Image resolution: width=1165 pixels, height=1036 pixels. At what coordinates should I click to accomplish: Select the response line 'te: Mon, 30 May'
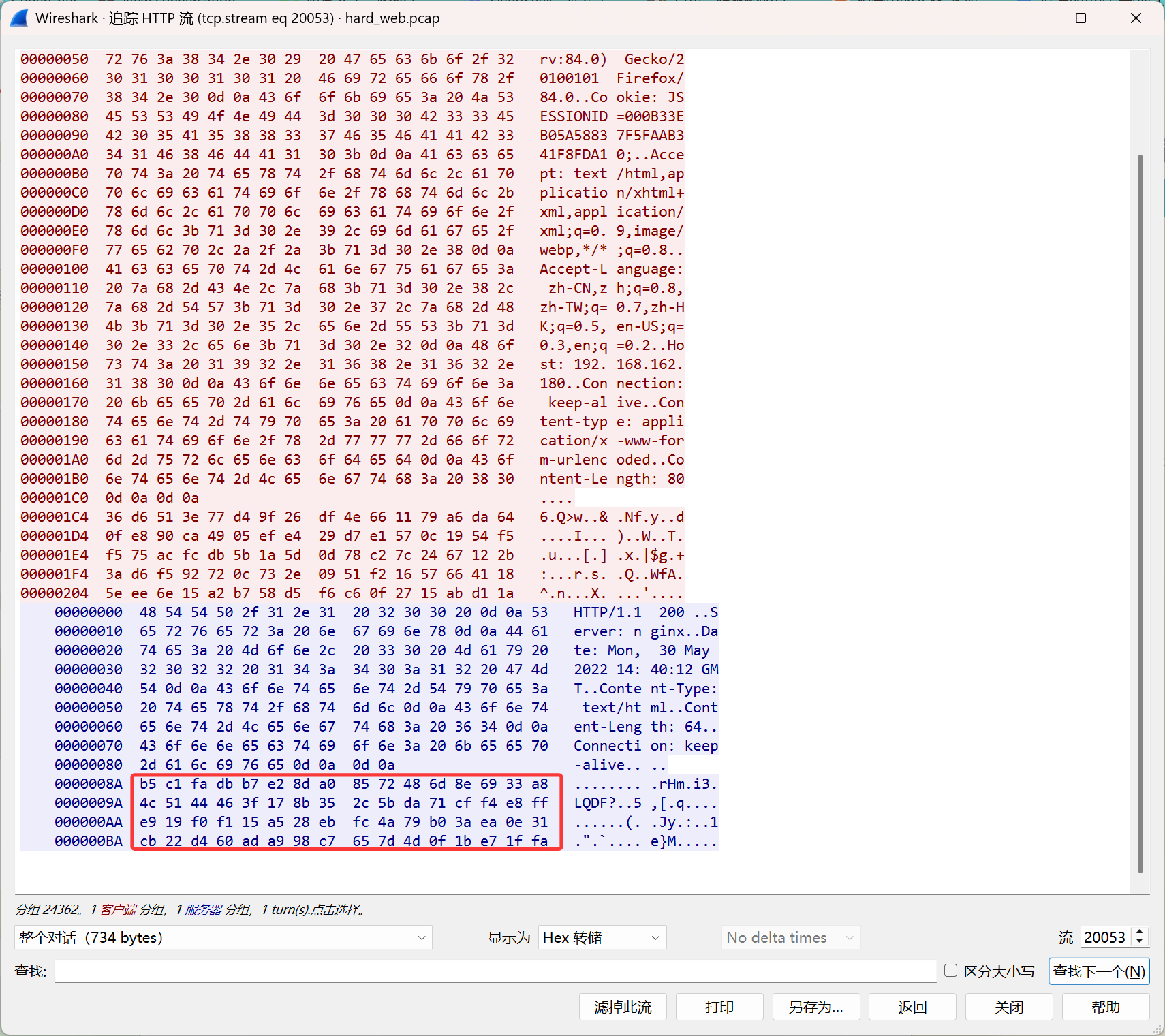point(386,650)
